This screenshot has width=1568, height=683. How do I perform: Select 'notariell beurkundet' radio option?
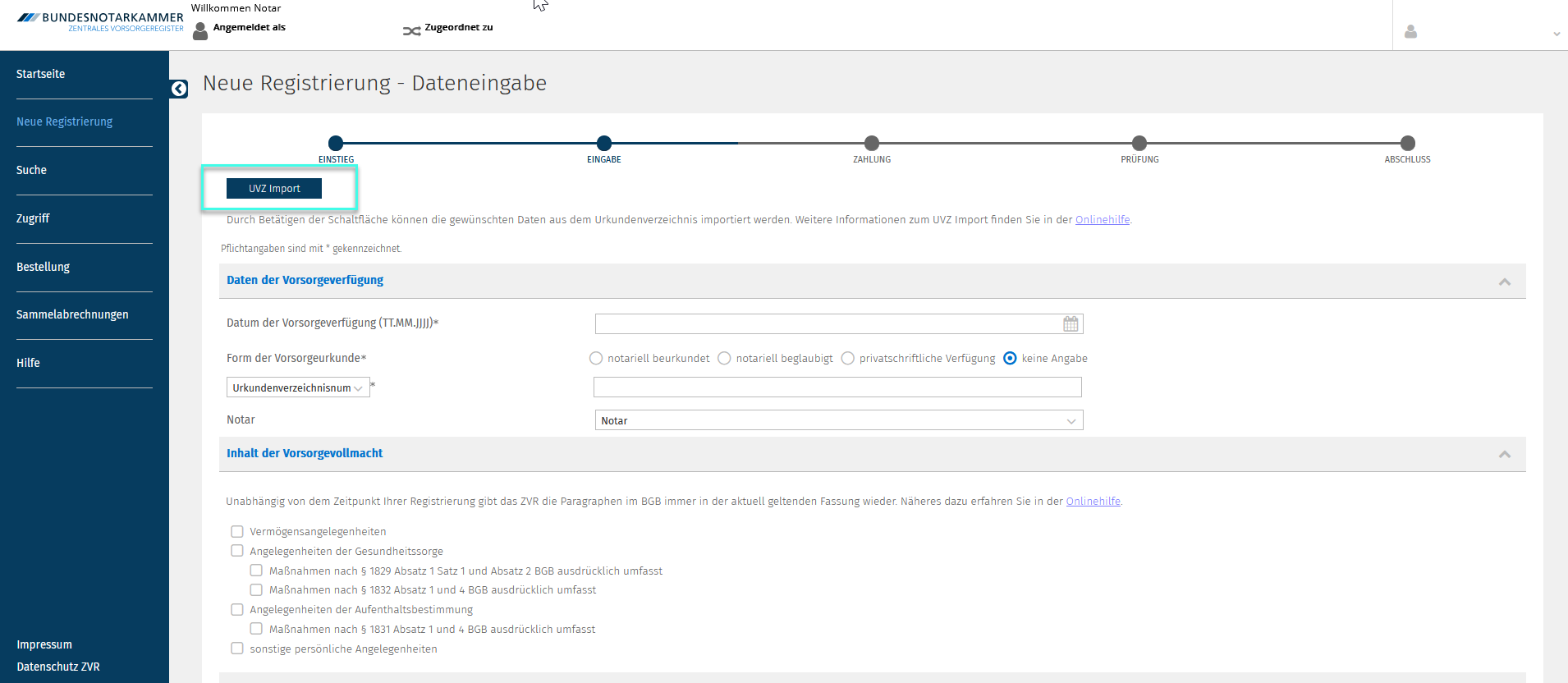(596, 358)
